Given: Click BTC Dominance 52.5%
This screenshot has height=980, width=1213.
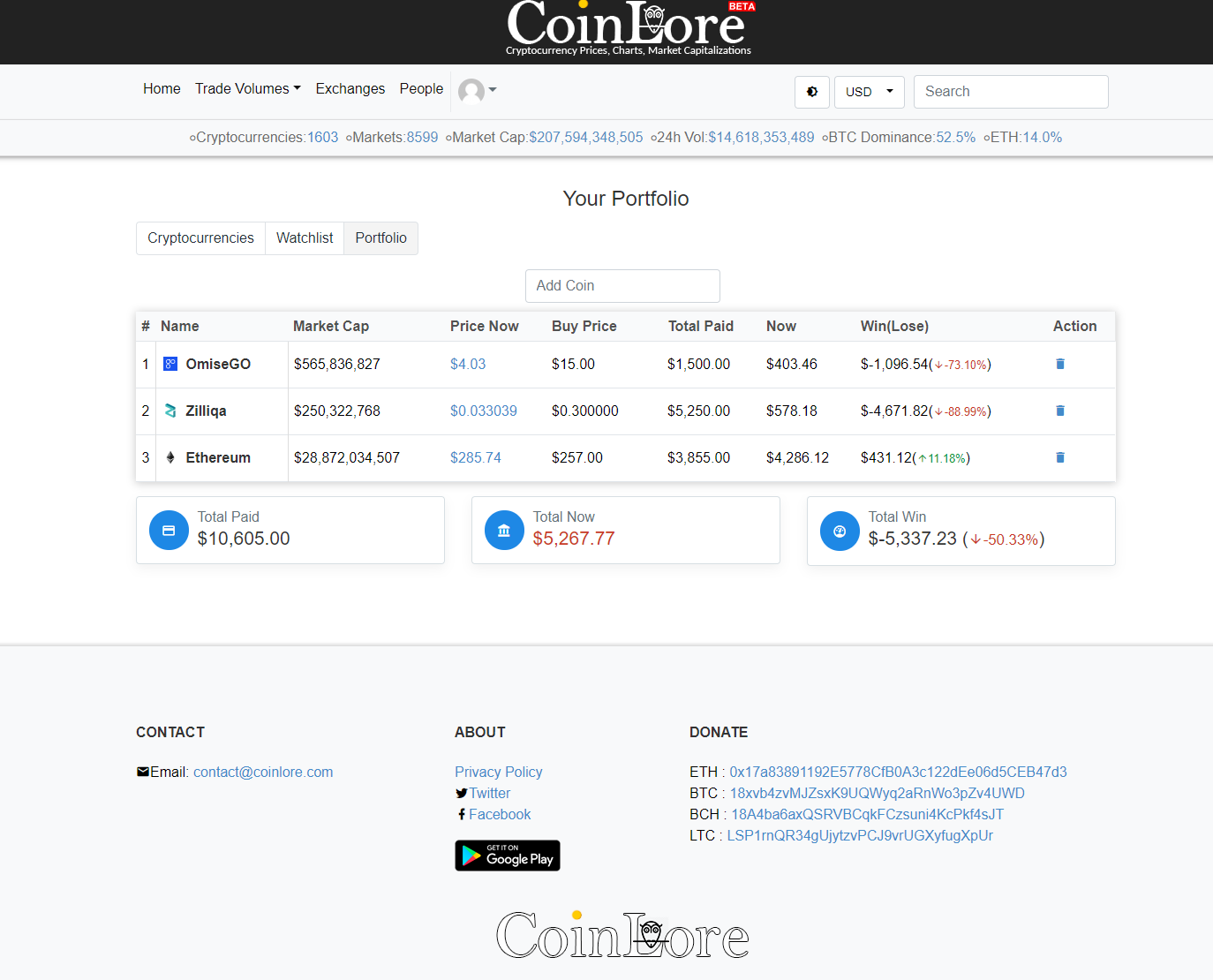Looking at the screenshot, I should click(x=956, y=138).
